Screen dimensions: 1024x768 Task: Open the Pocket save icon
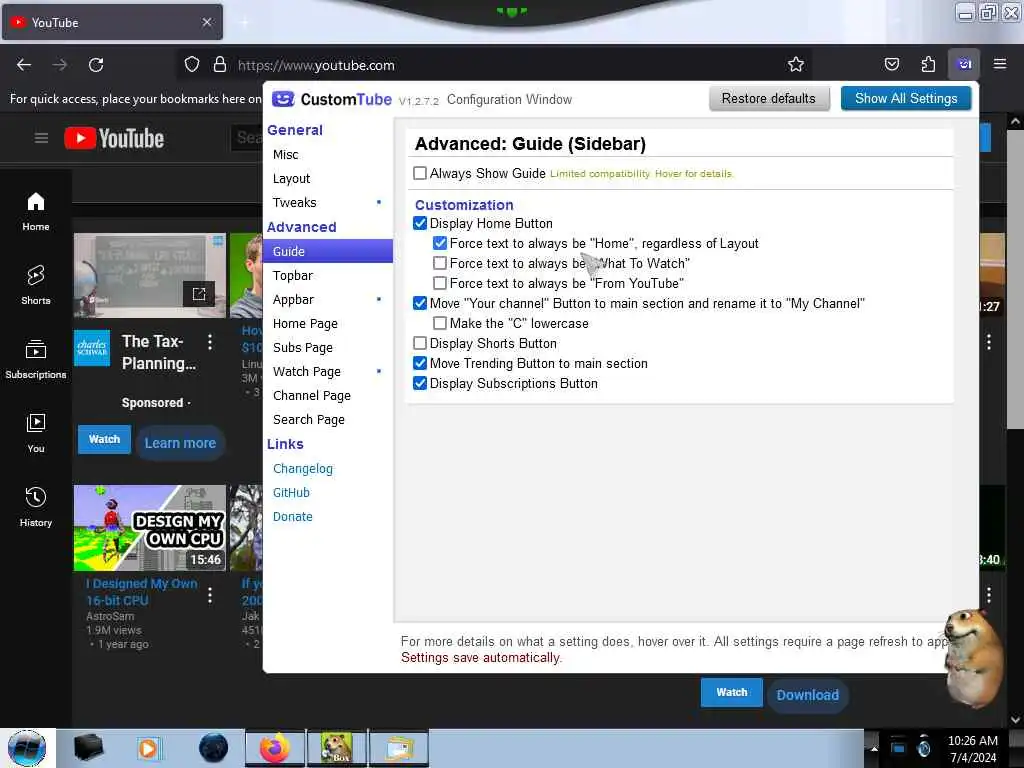tap(891, 64)
